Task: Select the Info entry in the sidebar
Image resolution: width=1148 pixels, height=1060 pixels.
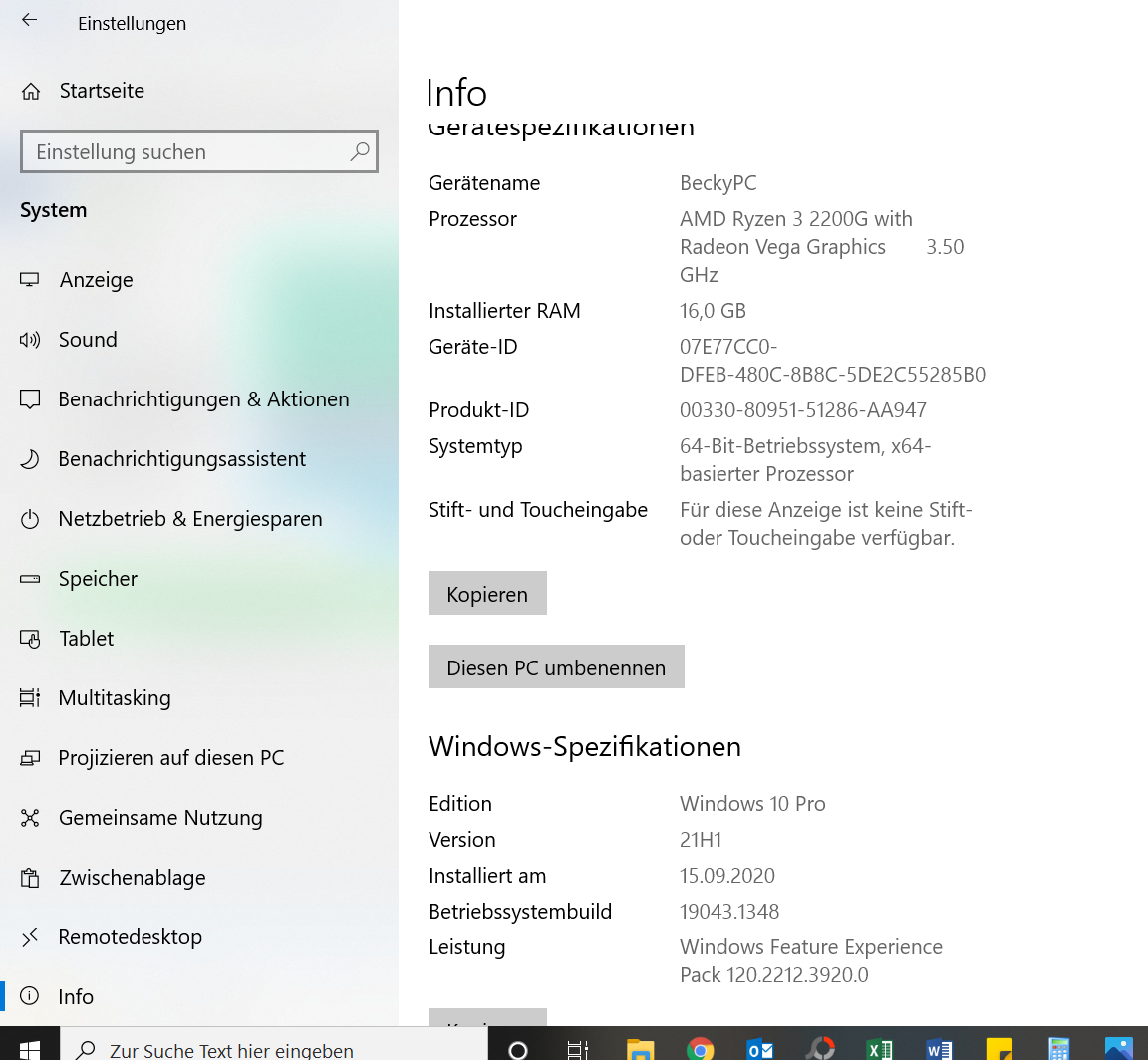Action: click(x=199, y=997)
